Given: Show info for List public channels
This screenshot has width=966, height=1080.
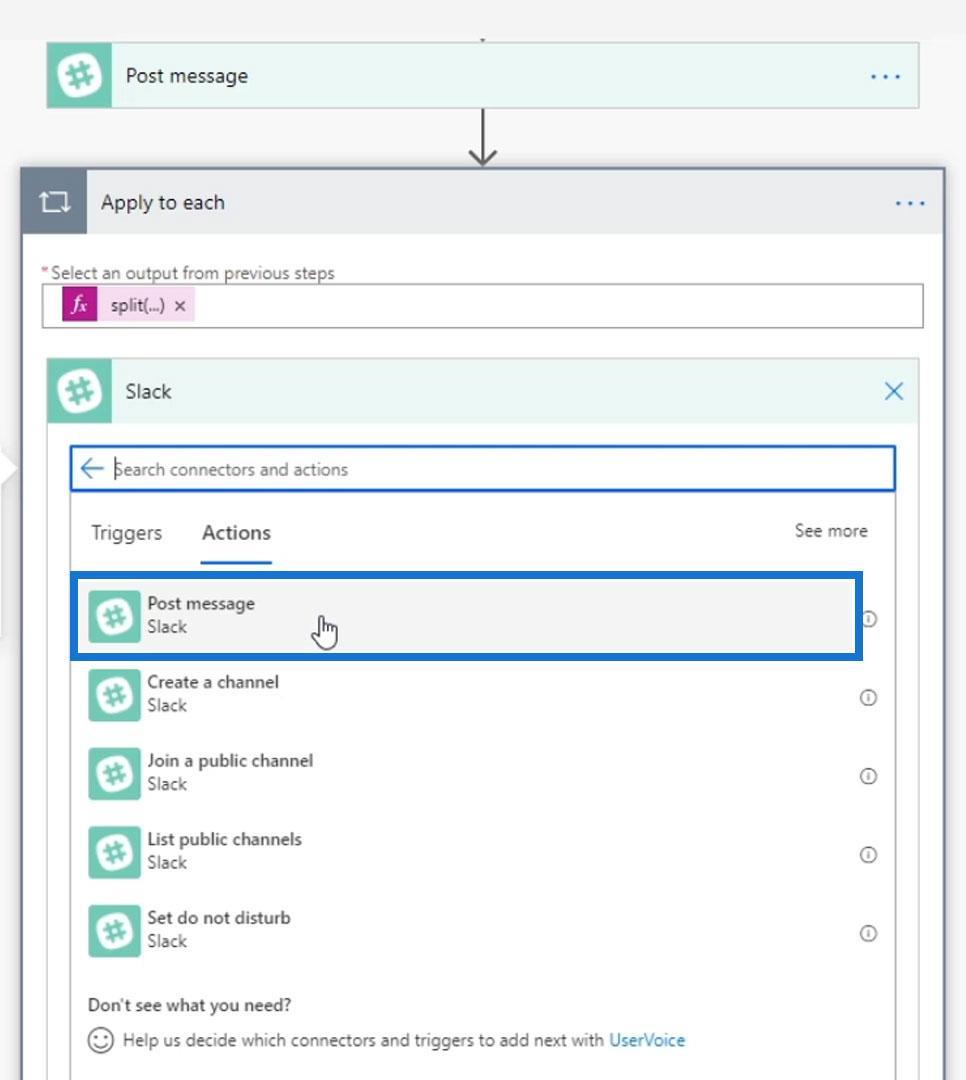Looking at the screenshot, I should [868, 854].
